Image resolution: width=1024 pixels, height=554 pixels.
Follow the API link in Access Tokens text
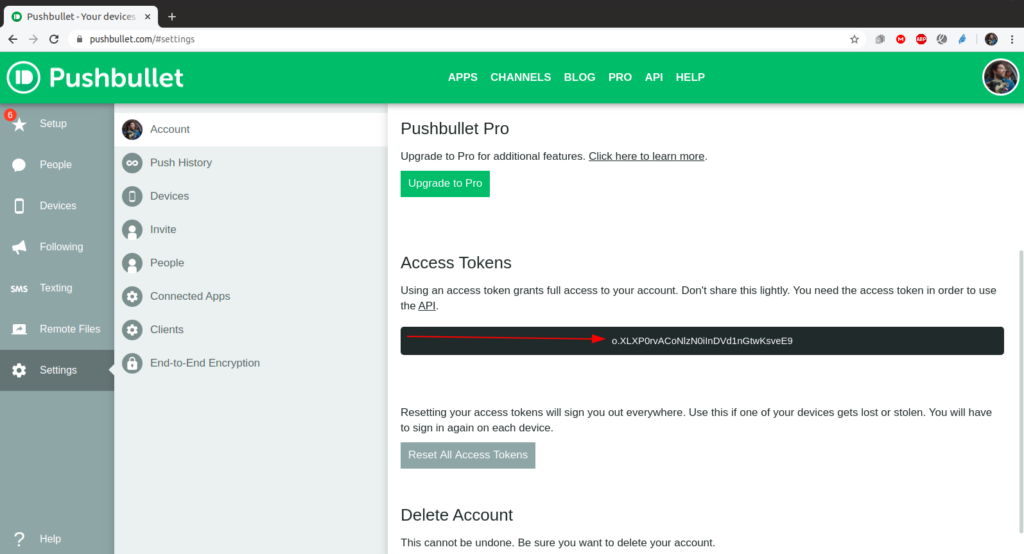point(426,306)
